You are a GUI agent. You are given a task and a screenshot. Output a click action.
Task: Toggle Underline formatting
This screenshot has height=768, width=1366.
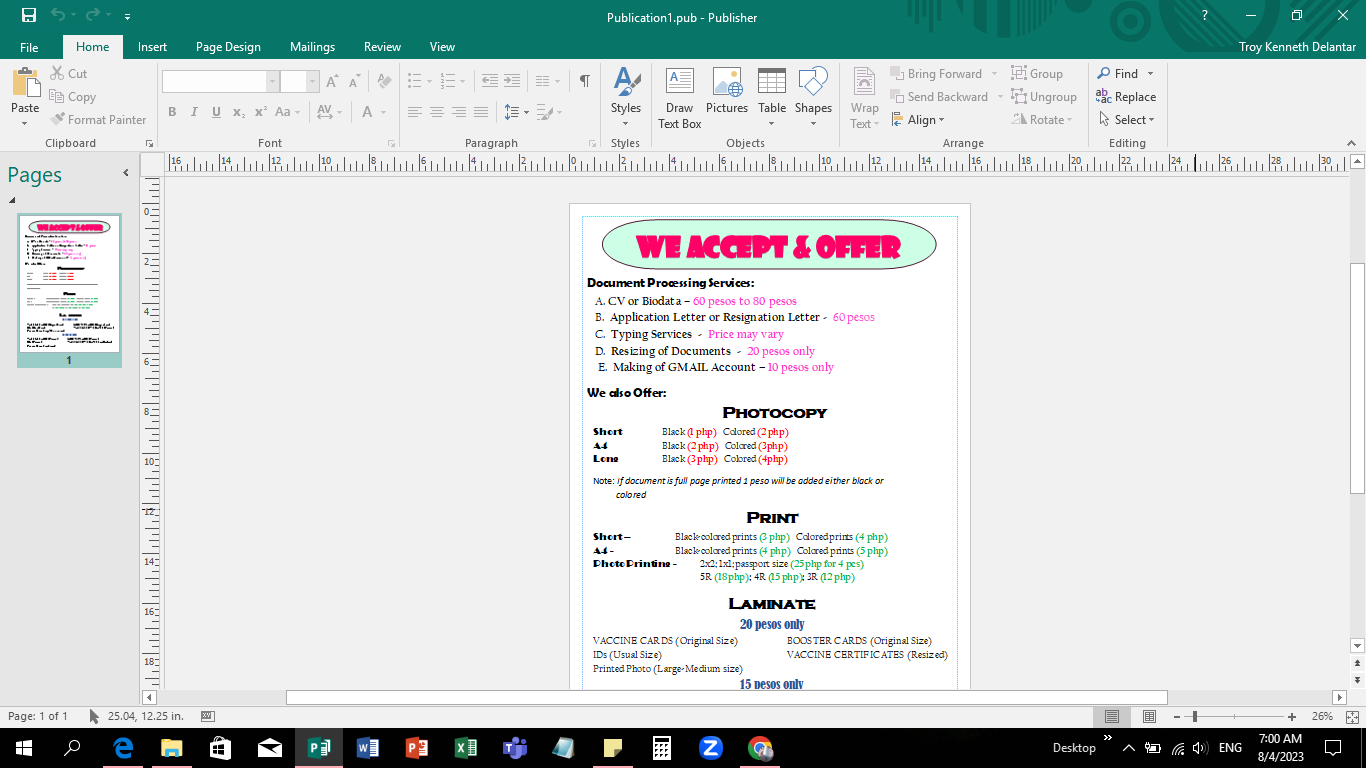[216, 112]
